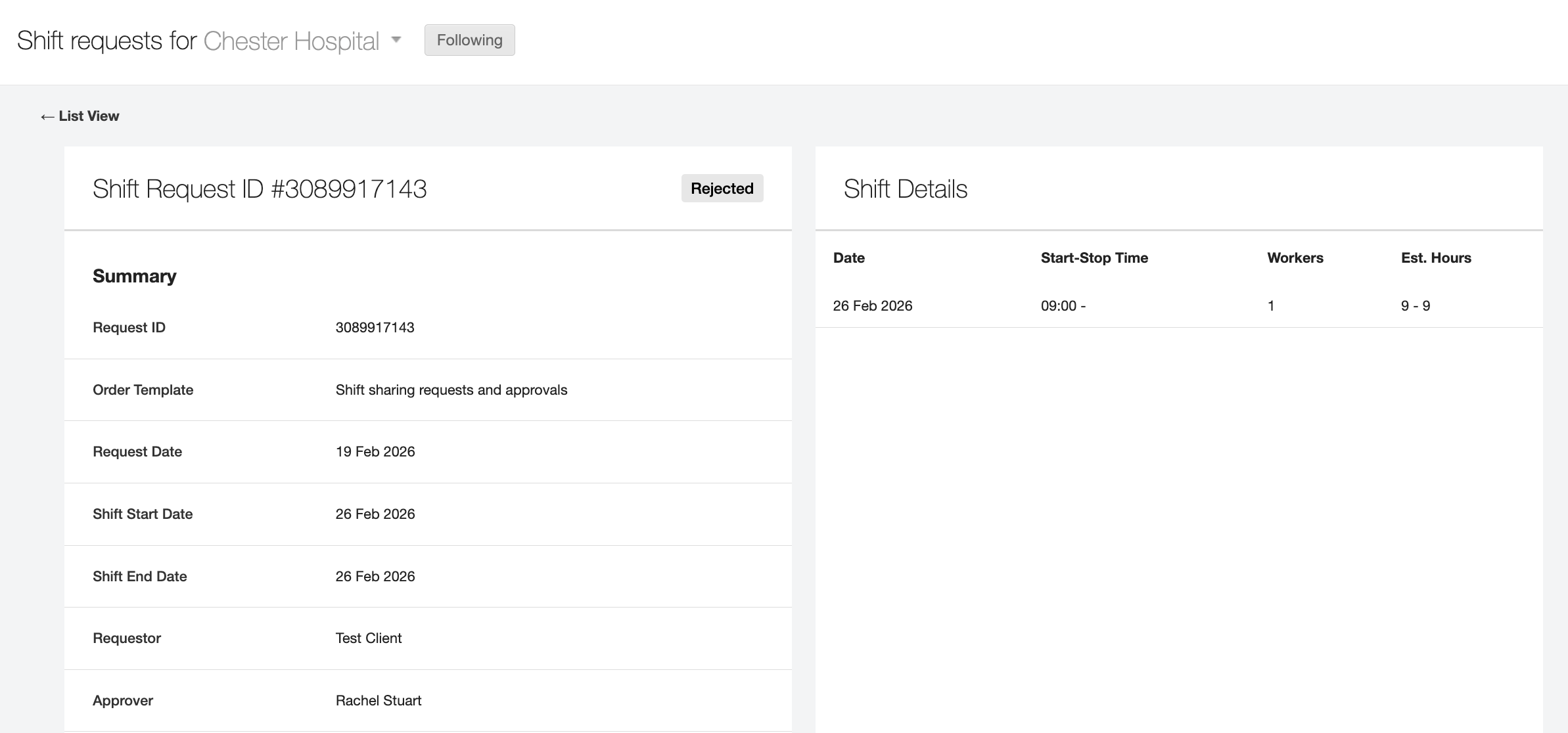Select the Date column header

[848, 257]
